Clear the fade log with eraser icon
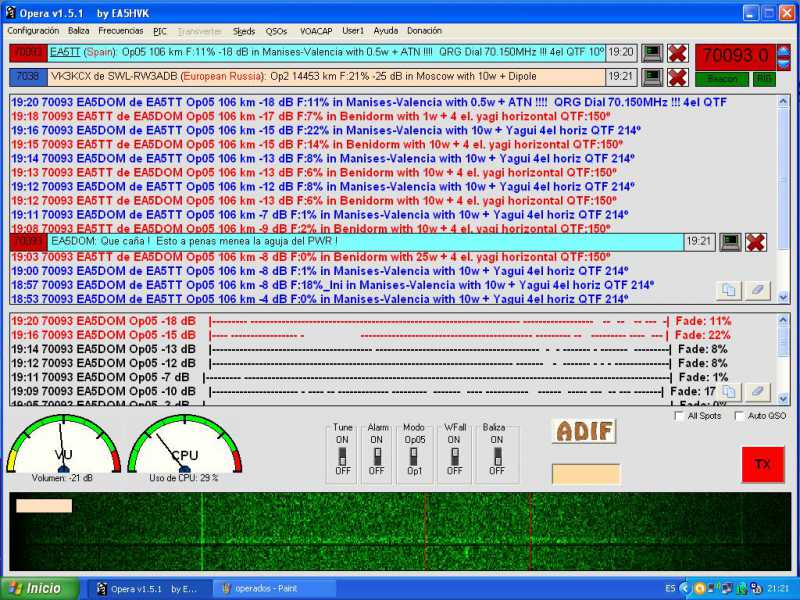Screen dimensions: 800x600 pyautogui.click(x=758, y=392)
